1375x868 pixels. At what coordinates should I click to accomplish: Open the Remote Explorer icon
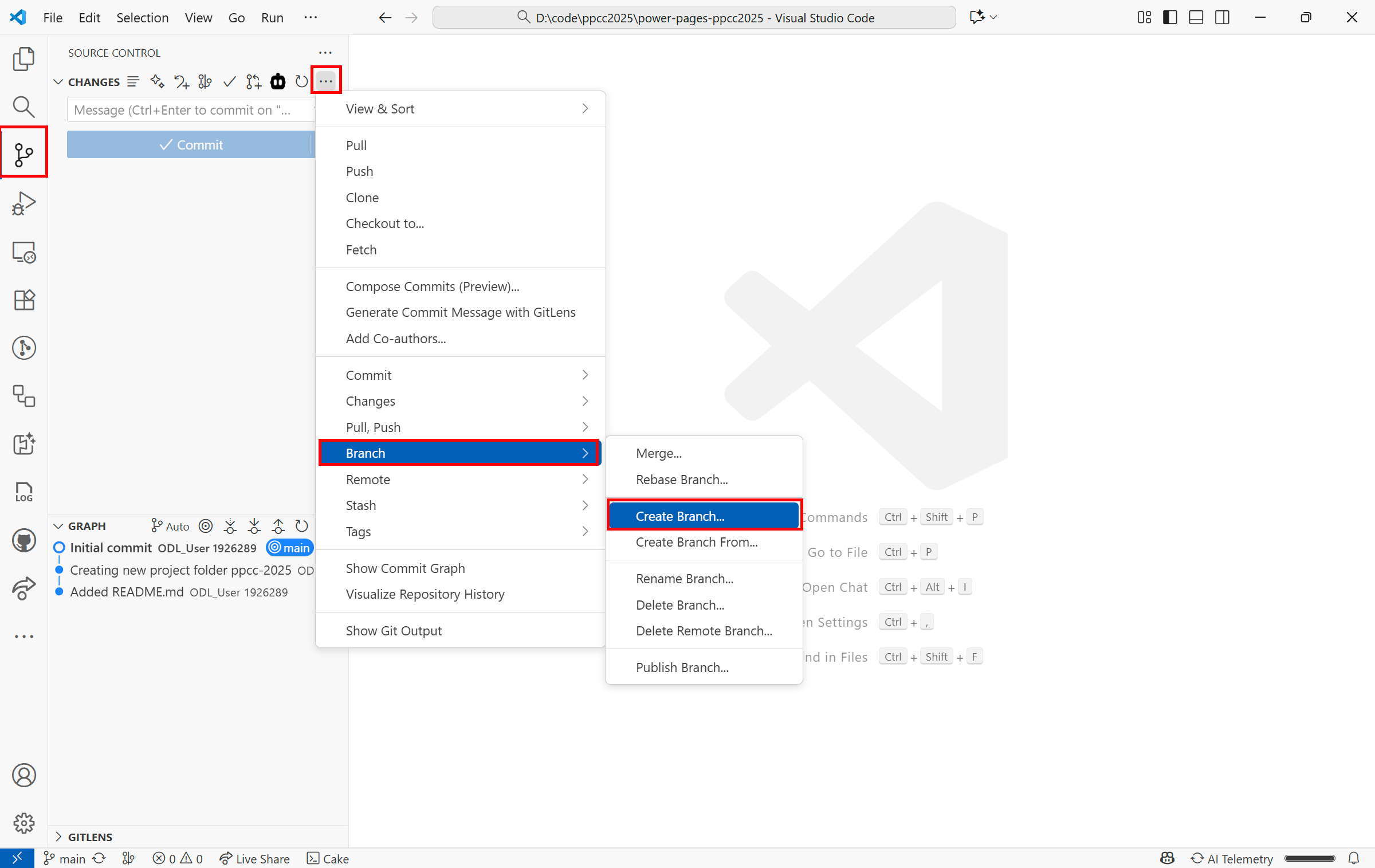24,252
